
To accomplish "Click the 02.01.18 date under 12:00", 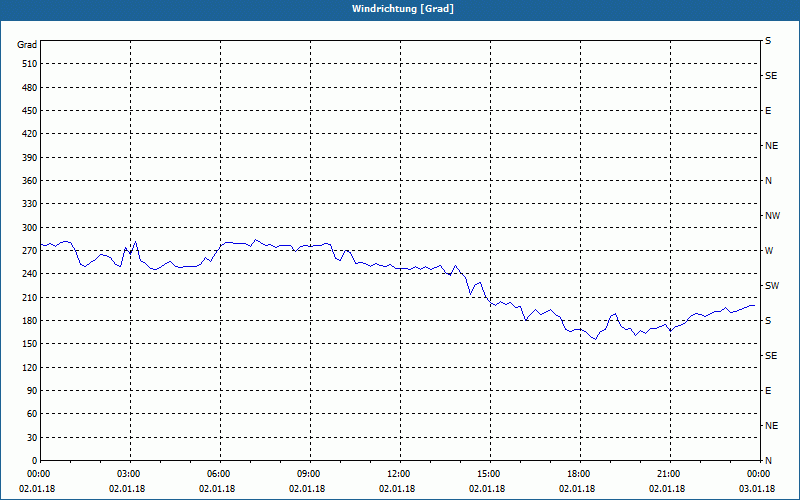I will [397, 489].
